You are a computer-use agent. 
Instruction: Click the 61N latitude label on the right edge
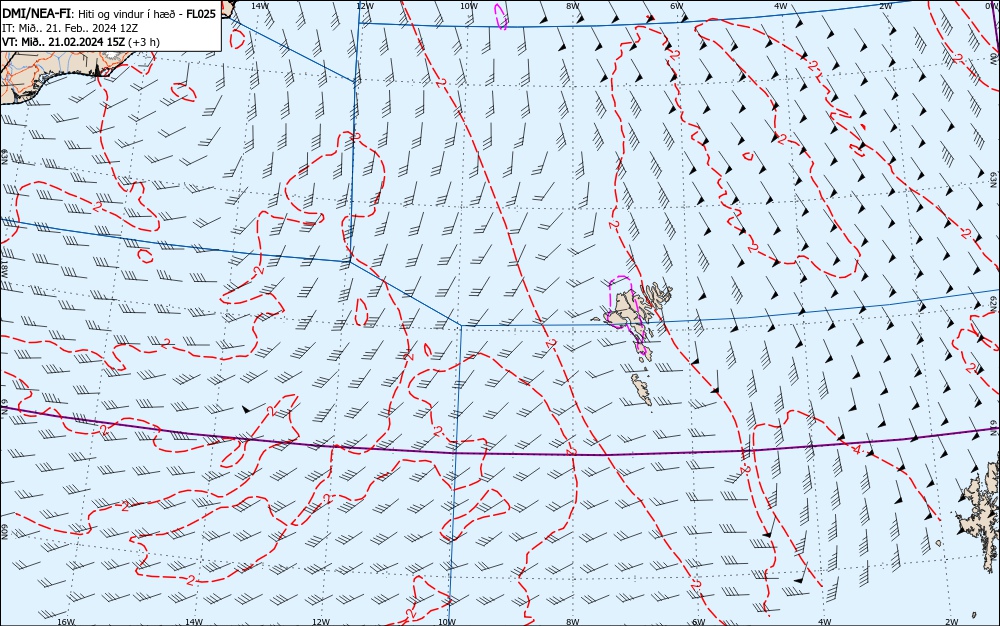[x=994, y=427]
